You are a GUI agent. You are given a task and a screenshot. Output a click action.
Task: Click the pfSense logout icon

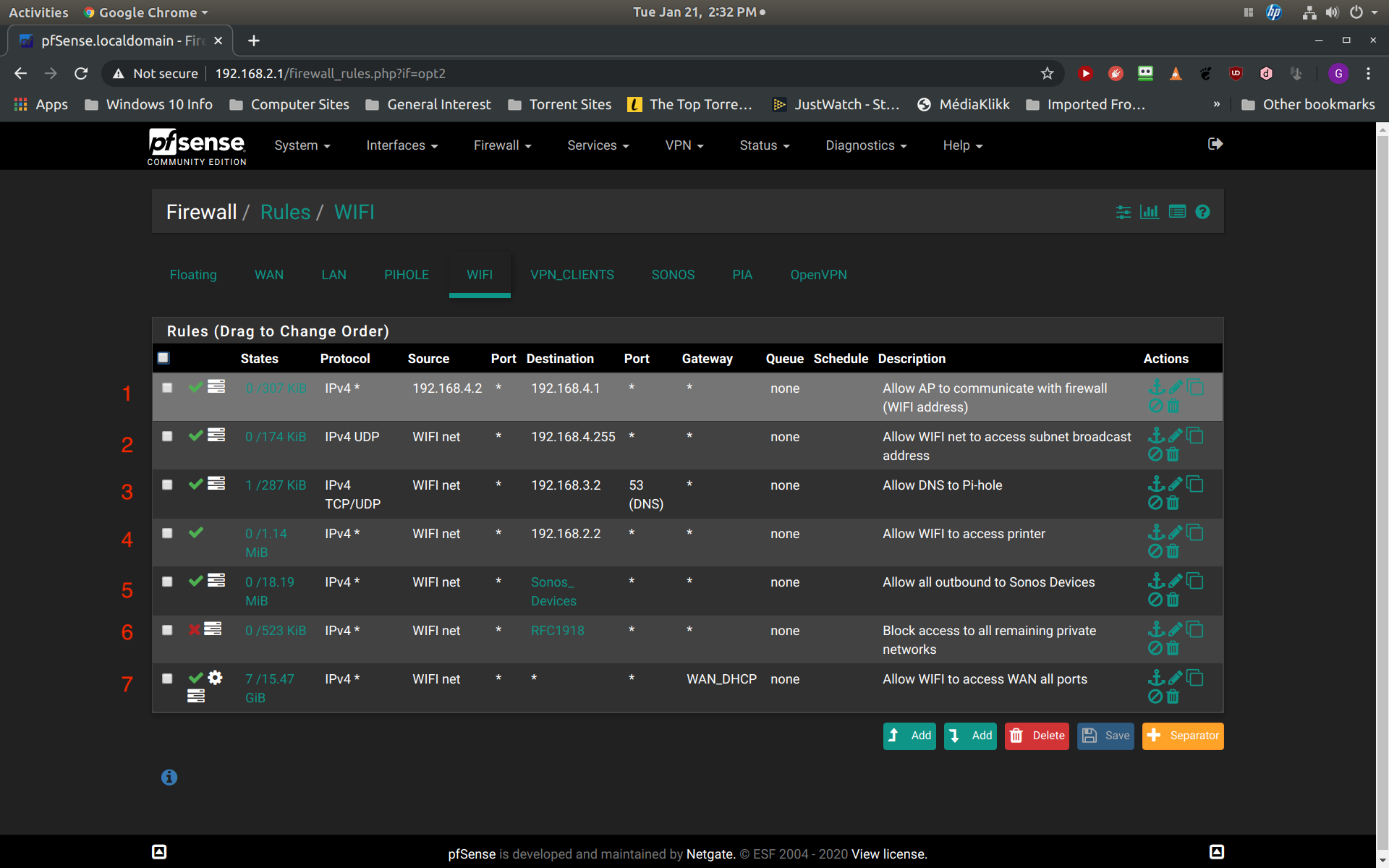[x=1215, y=144]
